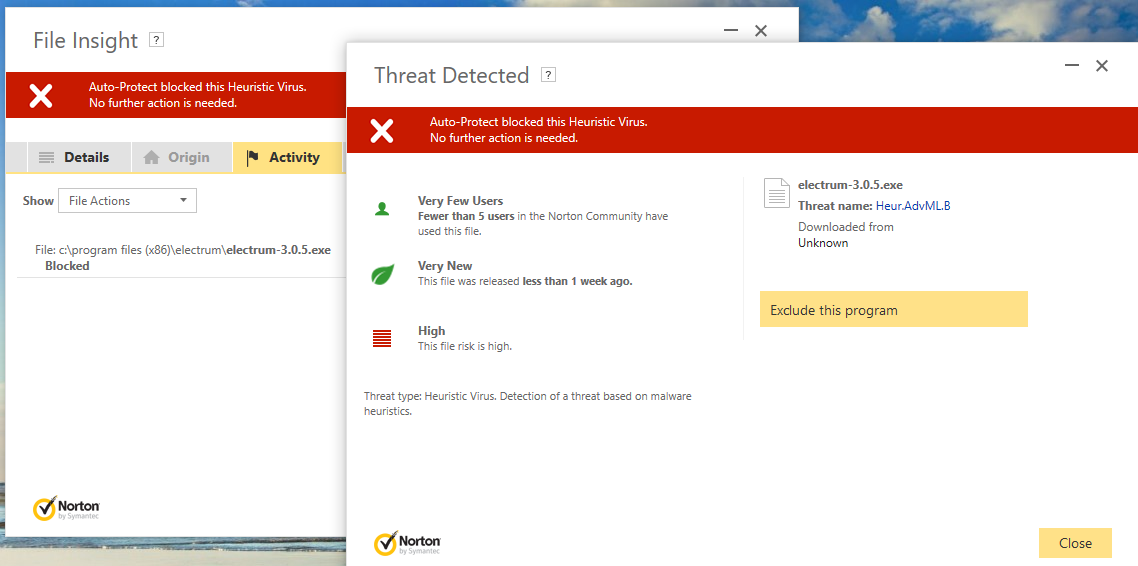Image resolution: width=1138 pixels, height=566 pixels.
Task: Click 'Very New' heading
Action: tap(445, 266)
